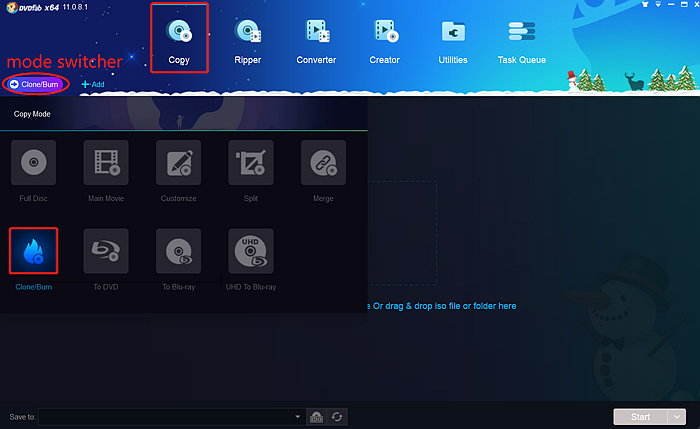Select the Full Disc copy mode
The width and height of the screenshot is (700, 429).
pos(33,171)
